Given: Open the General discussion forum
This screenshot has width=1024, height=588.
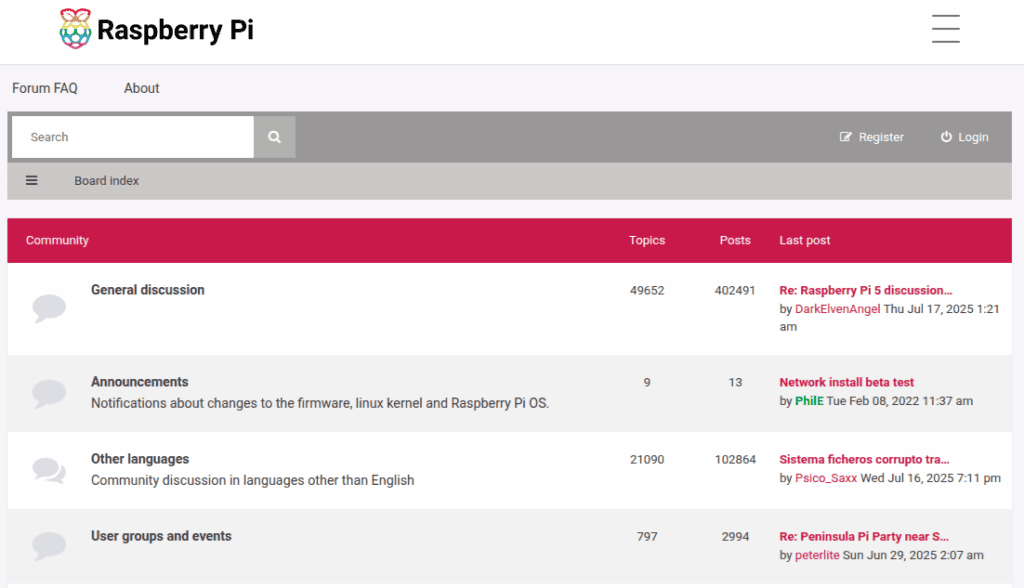Looking at the screenshot, I should pos(147,290).
